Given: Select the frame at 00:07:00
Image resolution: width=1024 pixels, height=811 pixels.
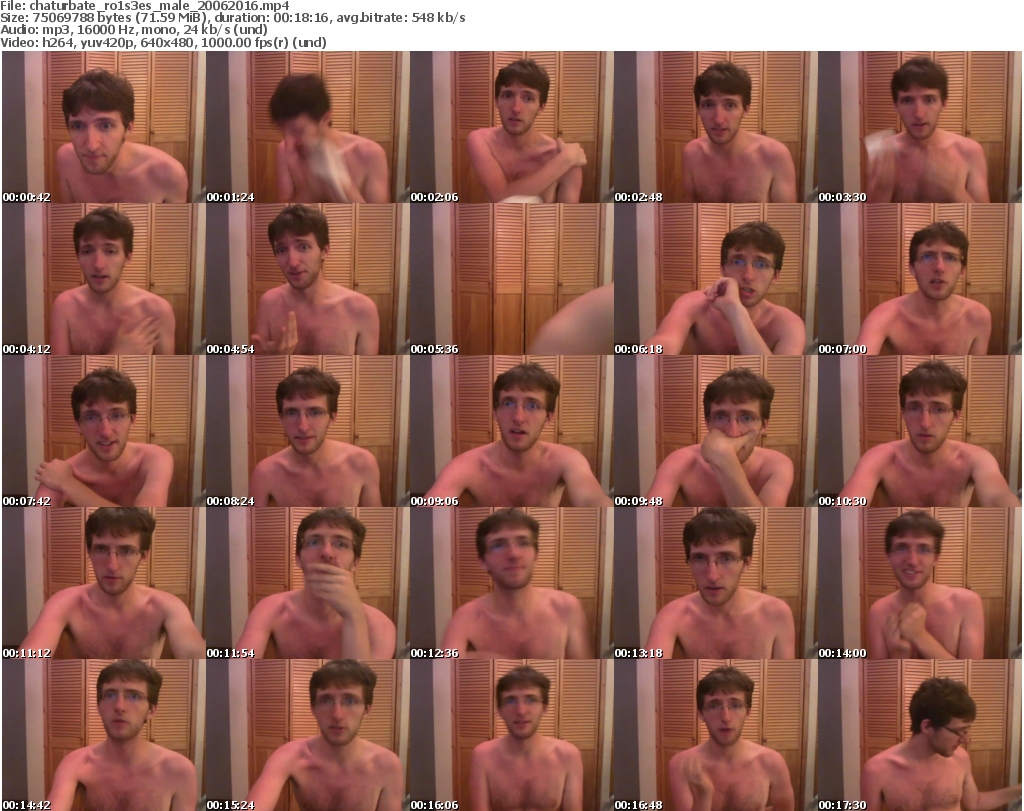Looking at the screenshot, I should point(920,279).
